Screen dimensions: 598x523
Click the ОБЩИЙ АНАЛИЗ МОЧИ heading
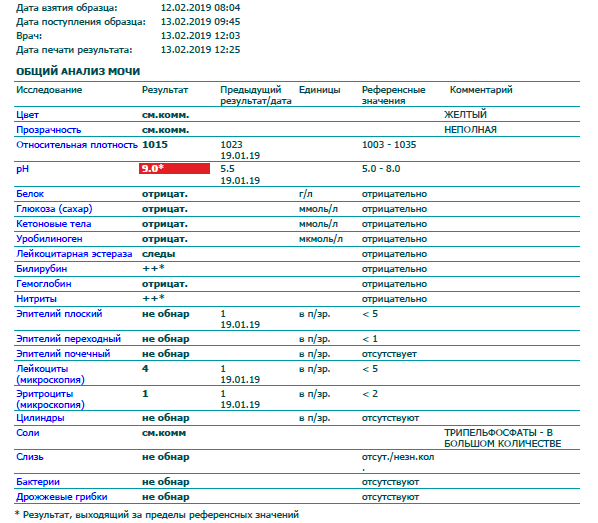coord(78,72)
